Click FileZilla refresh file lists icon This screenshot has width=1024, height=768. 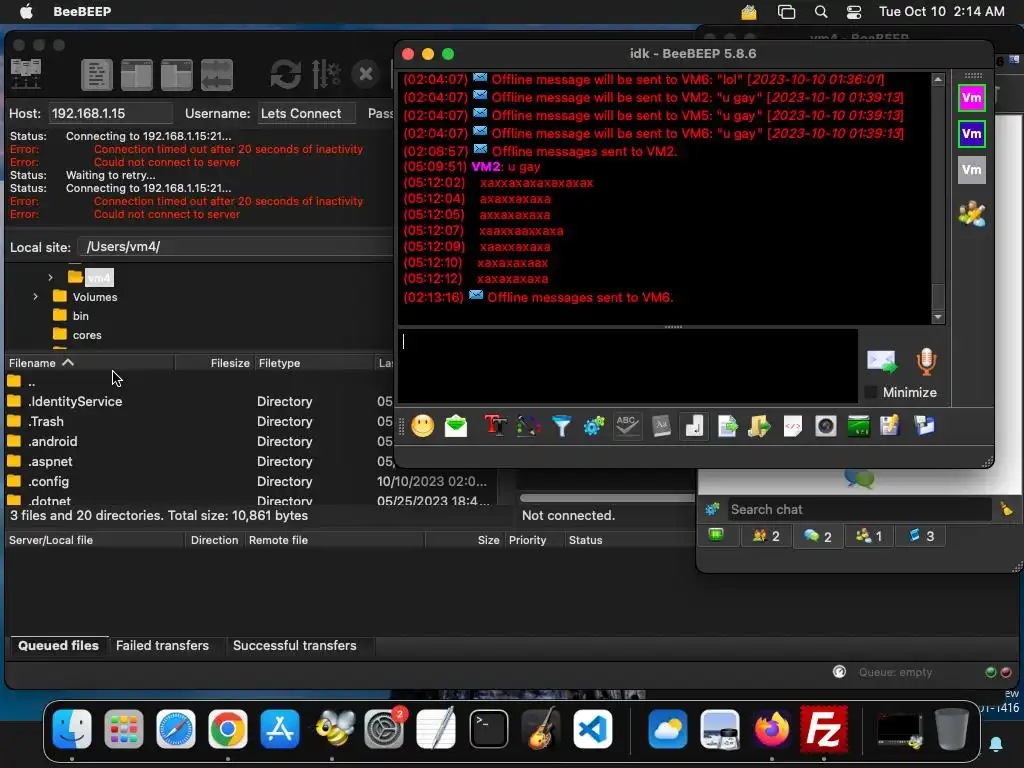point(285,74)
